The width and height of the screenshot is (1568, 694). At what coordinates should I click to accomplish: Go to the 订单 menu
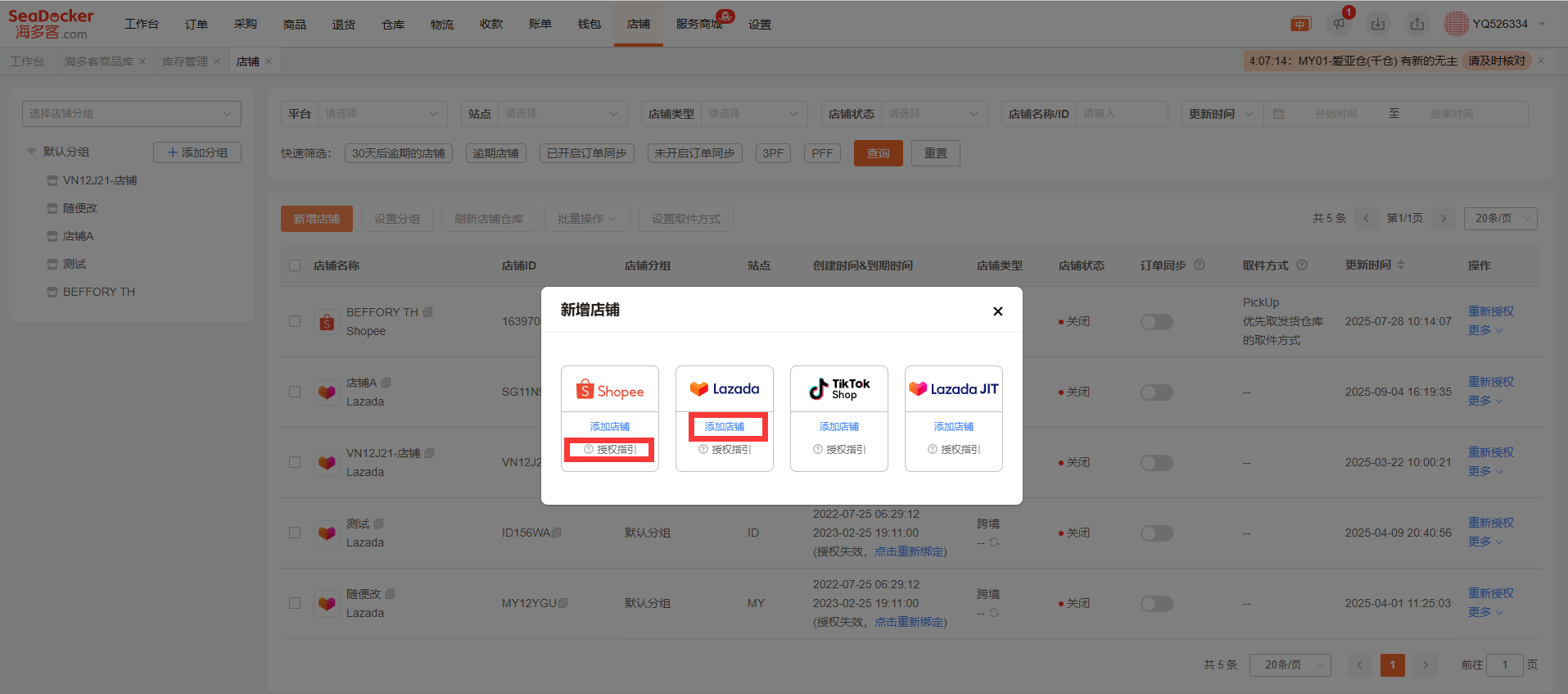pyautogui.click(x=196, y=25)
